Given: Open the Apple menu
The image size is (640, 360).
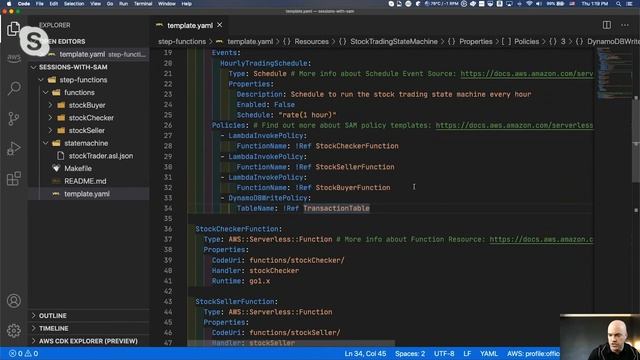Looking at the screenshot, I should tap(9, 4).
